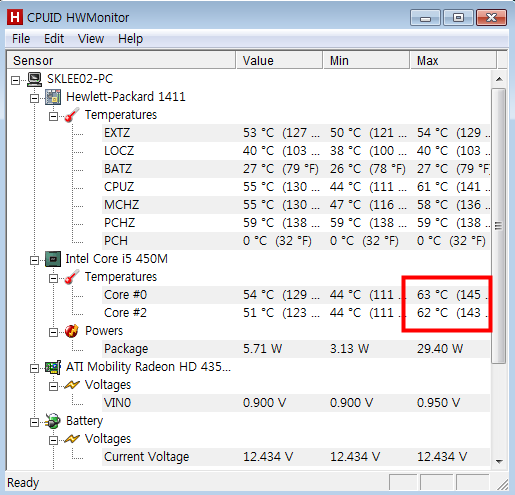Select the VIN0 voltage row
Image resolution: width=515 pixels, height=495 pixels.
click(x=296, y=403)
